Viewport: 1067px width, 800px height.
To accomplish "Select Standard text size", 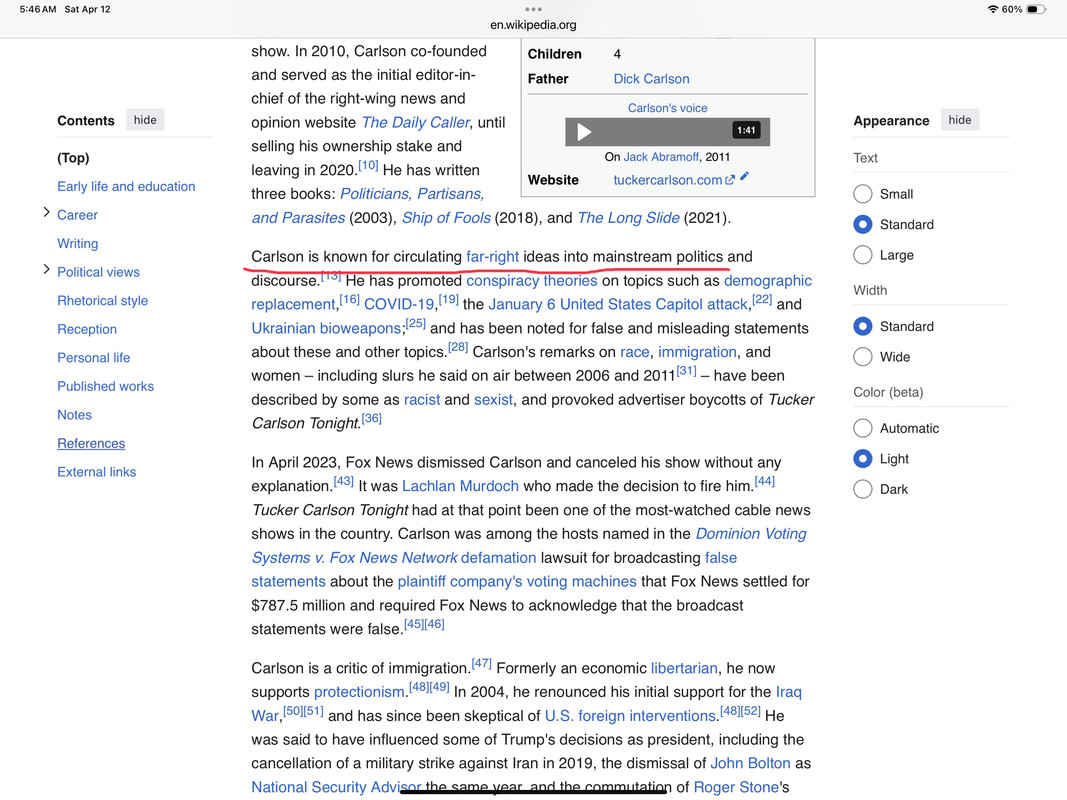I will pyautogui.click(x=863, y=224).
